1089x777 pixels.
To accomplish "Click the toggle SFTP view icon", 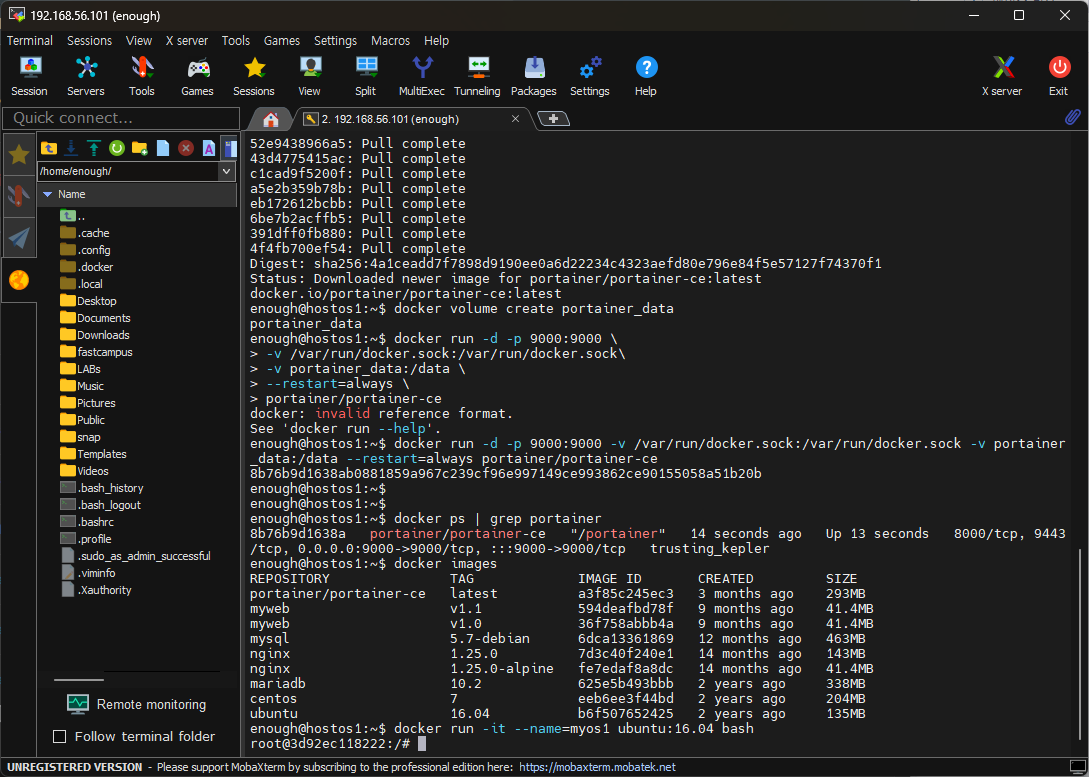I will (229, 147).
